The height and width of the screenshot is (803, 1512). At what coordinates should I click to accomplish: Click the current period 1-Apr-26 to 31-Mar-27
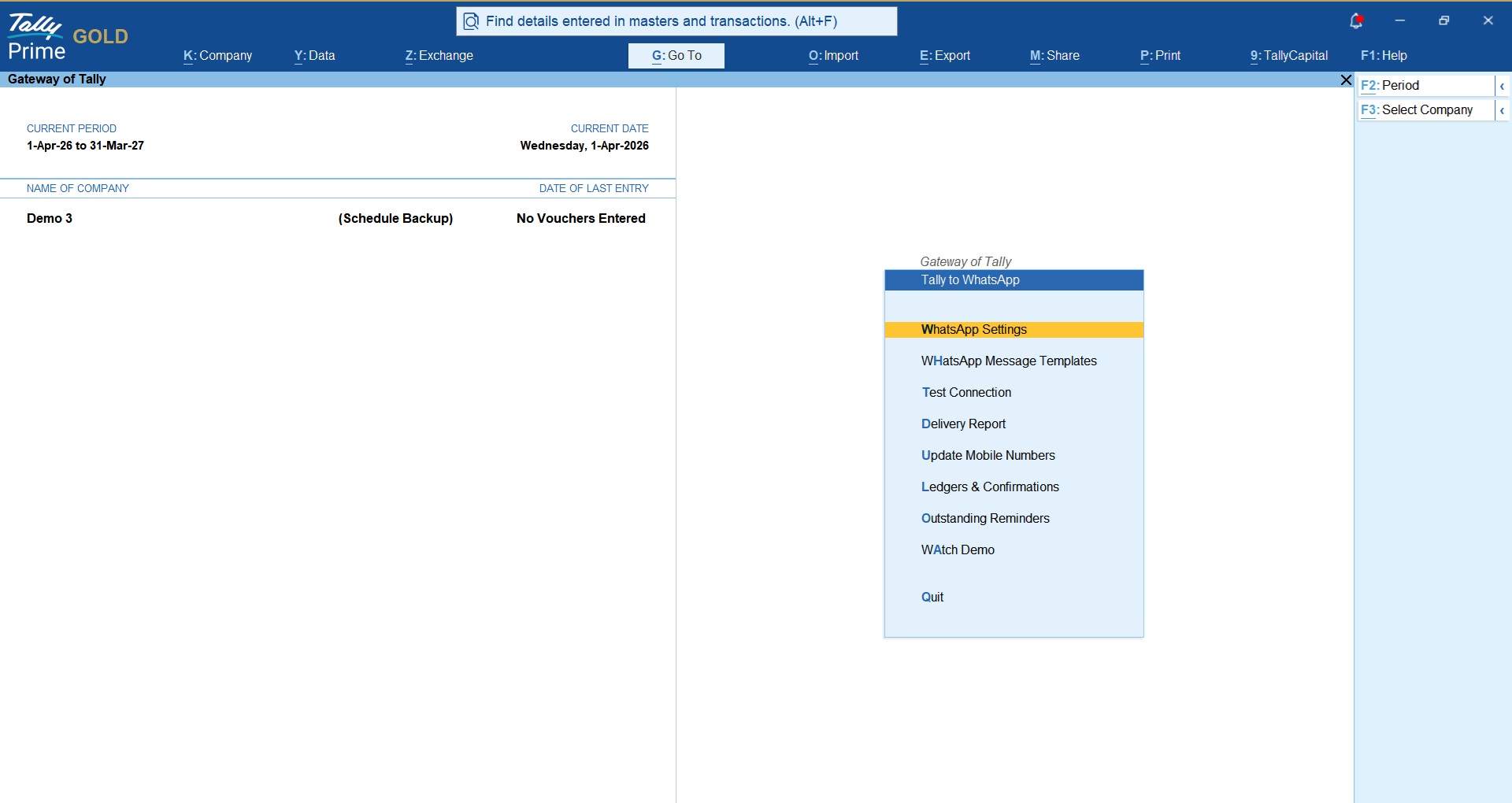click(x=85, y=146)
